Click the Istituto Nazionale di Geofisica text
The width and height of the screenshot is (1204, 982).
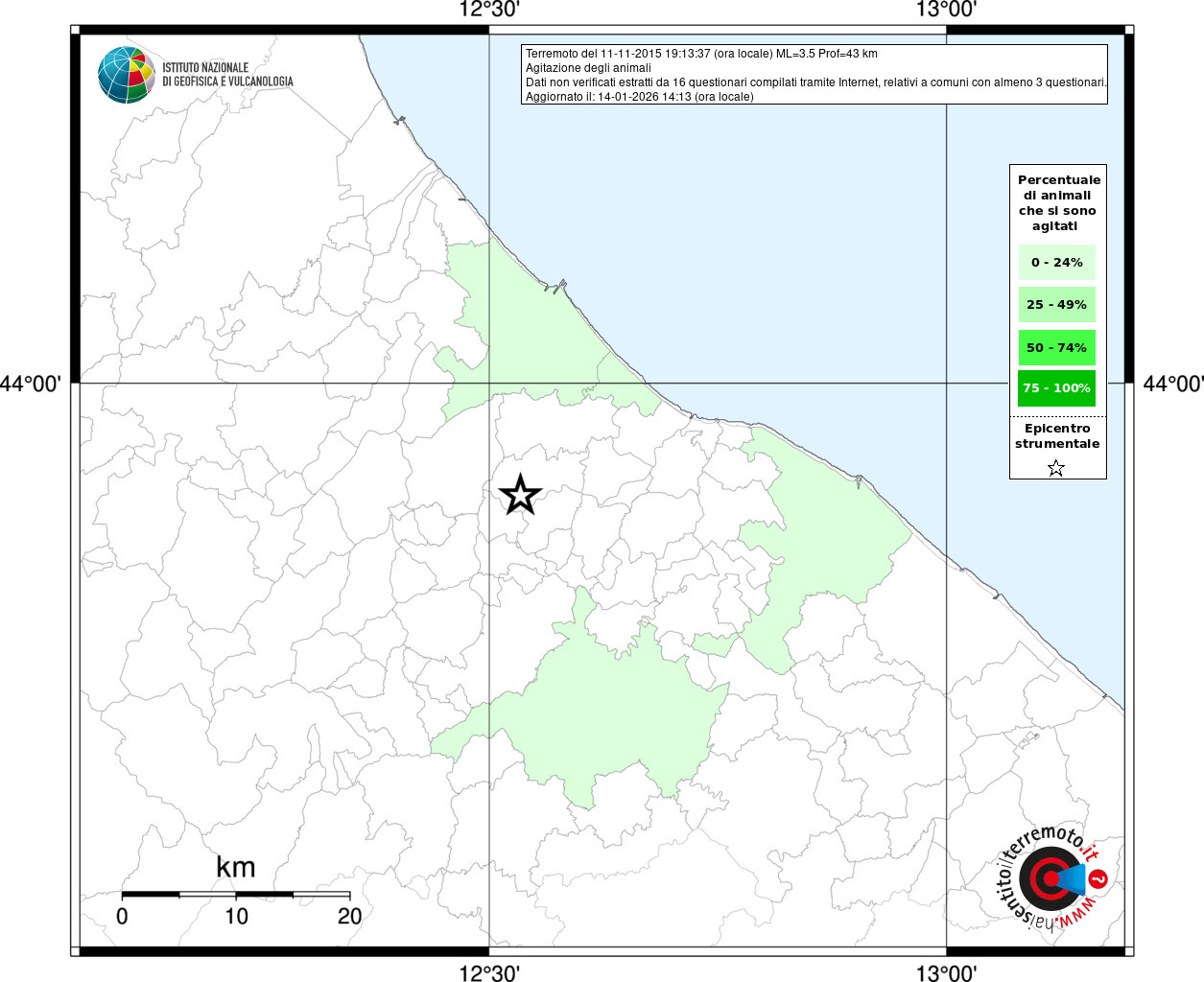pyautogui.click(x=227, y=75)
